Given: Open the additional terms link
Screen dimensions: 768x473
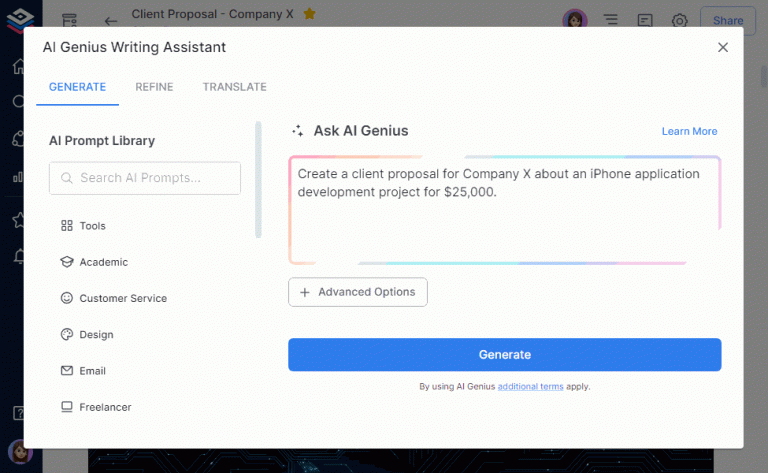Looking at the screenshot, I should pyautogui.click(x=530, y=386).
